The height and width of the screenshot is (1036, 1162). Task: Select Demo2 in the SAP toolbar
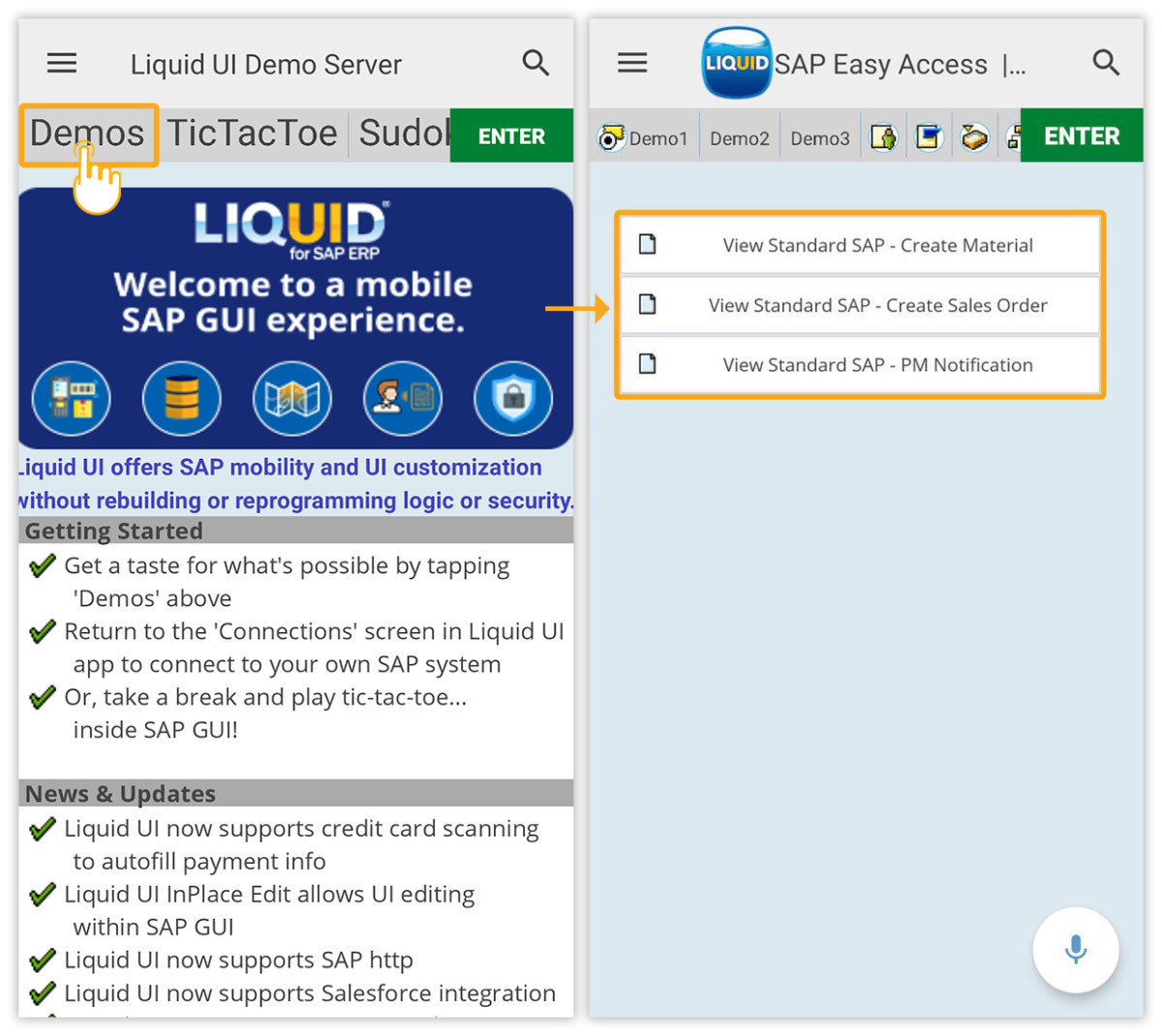tap(739, 138)
